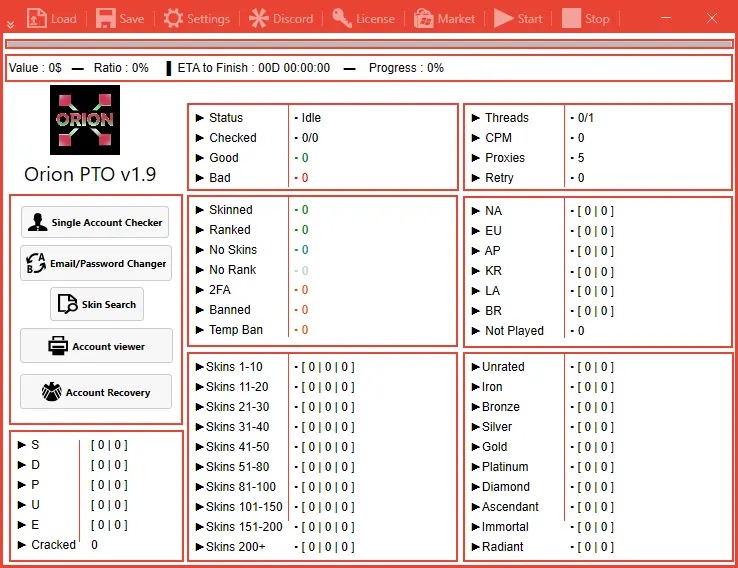Select the Stop label in toolbar
This screenshot has height=568, width=738.
coord(597,19)
